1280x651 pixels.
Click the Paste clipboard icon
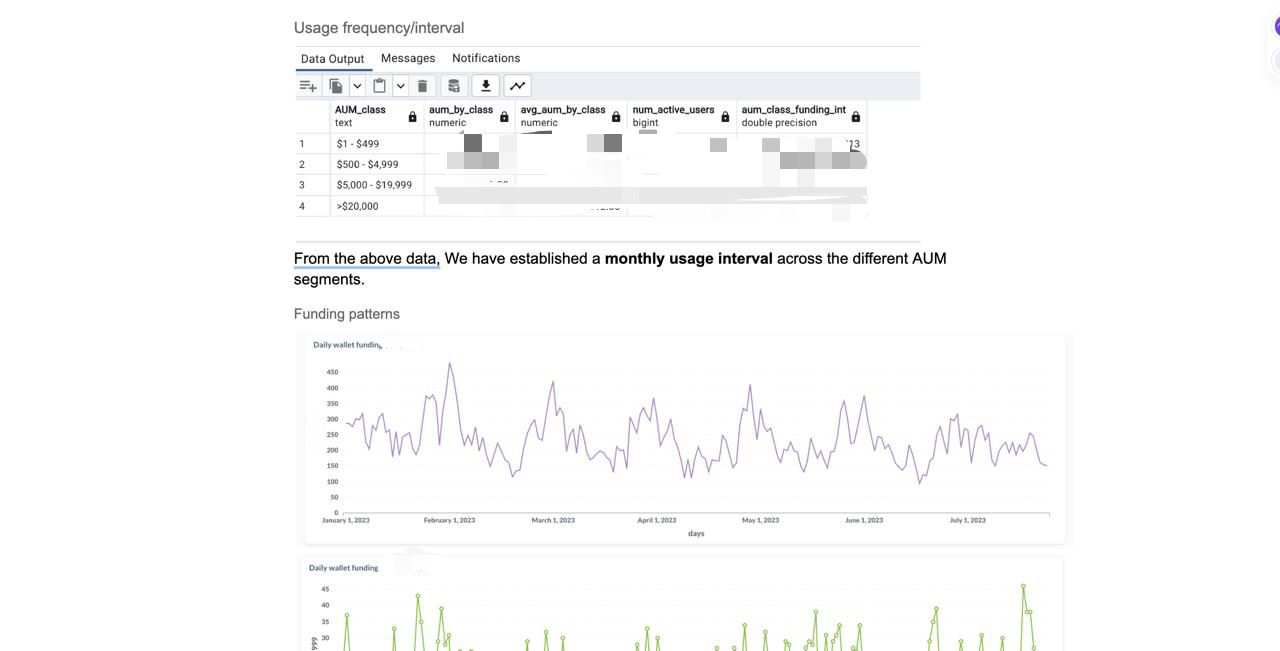(380, 86)
